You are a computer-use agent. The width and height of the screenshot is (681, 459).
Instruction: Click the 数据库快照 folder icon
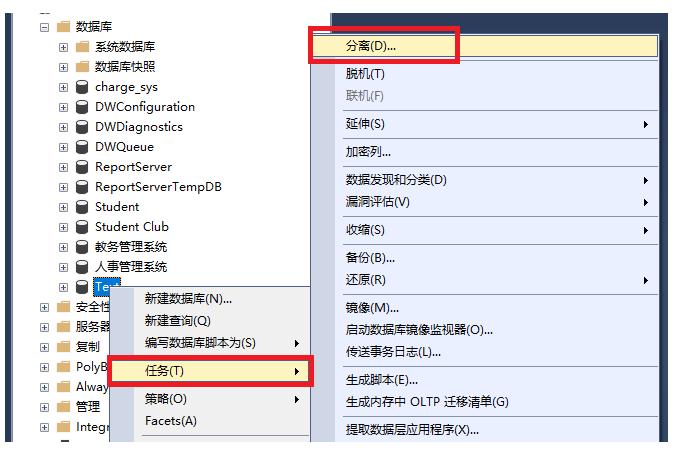[x=82, y=67]
